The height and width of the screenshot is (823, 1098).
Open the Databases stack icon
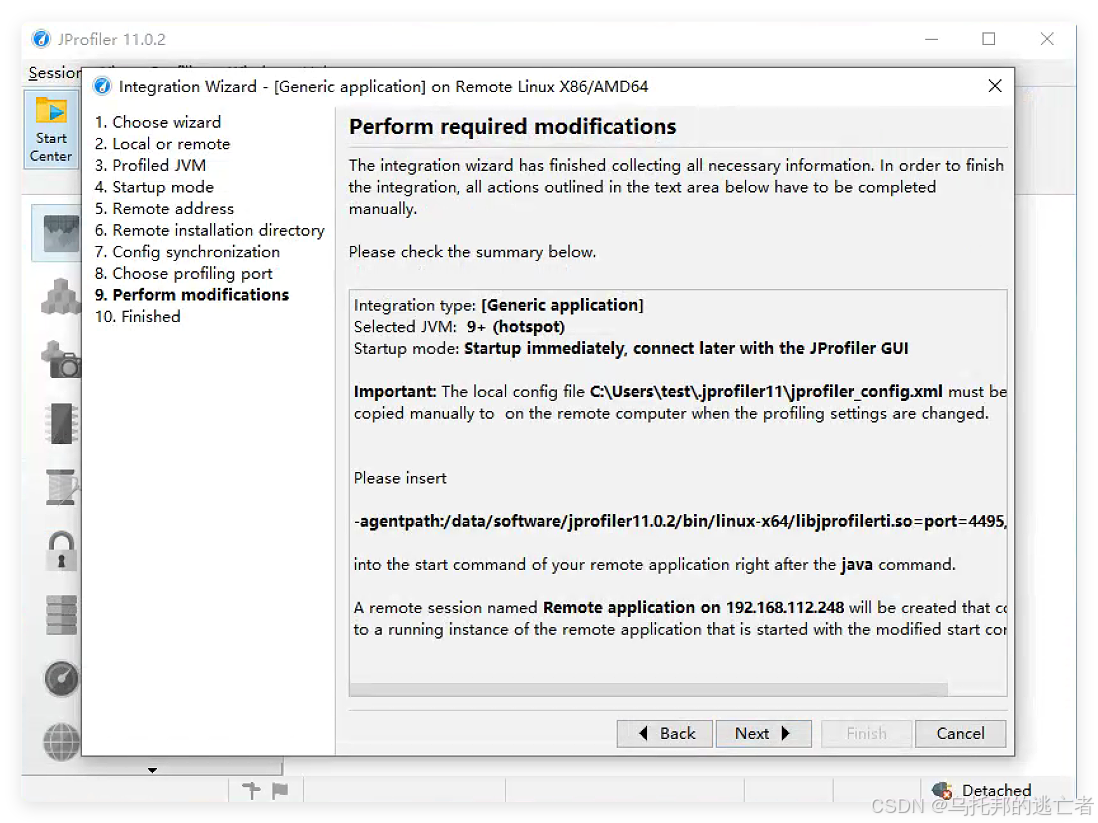click(62, 614)
